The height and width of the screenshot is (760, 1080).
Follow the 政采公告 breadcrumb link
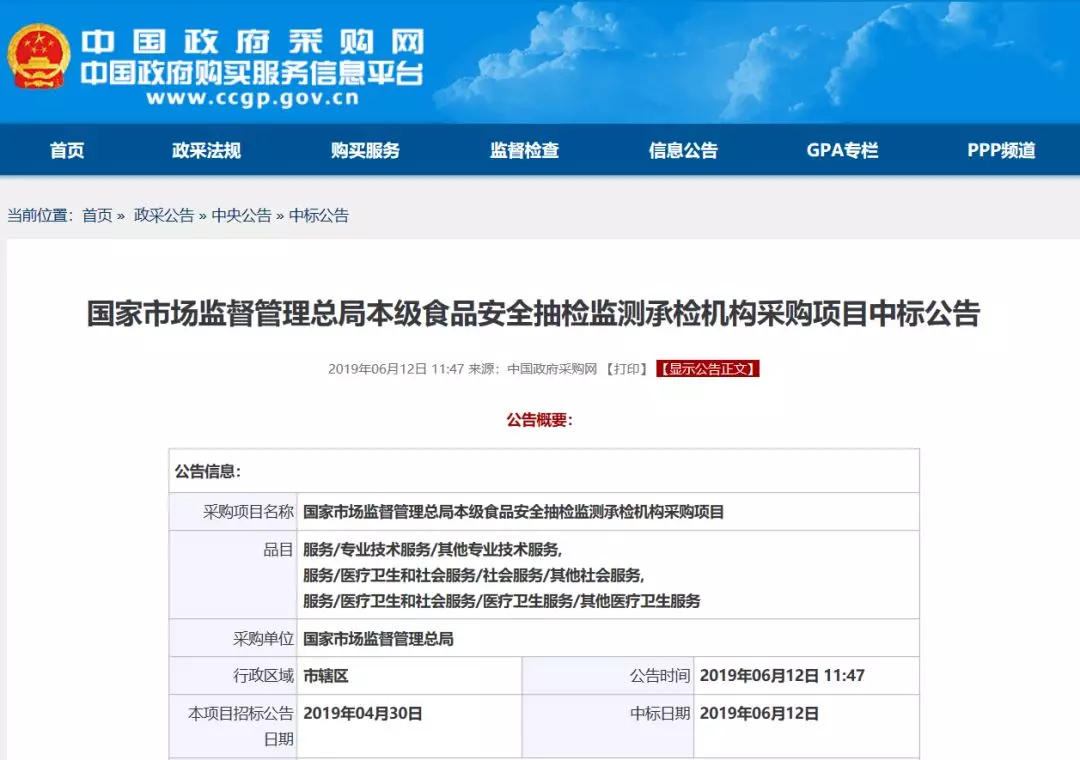point(164,216)
